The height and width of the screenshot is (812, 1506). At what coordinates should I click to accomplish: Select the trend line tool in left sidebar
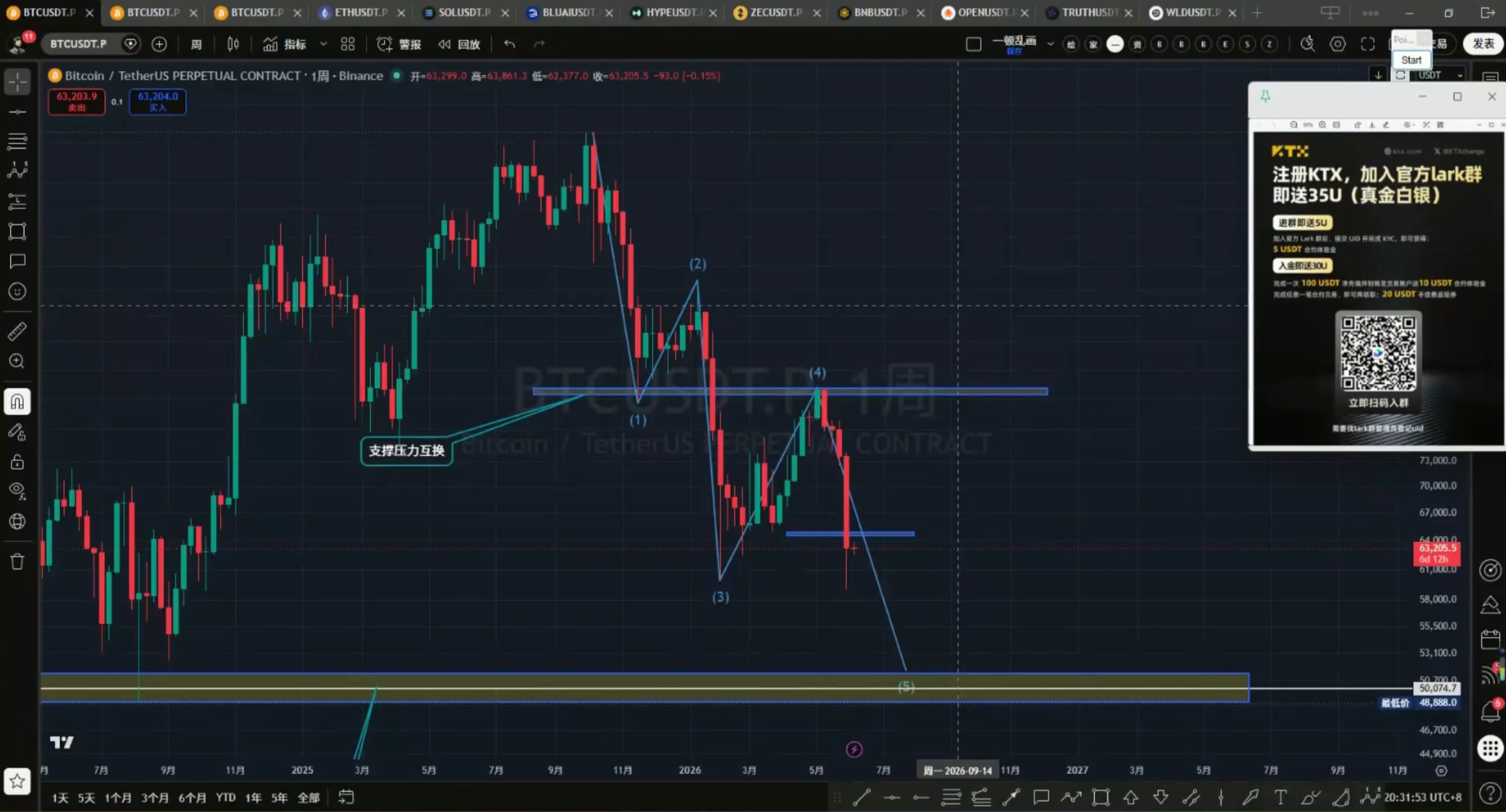coord(17,112)
